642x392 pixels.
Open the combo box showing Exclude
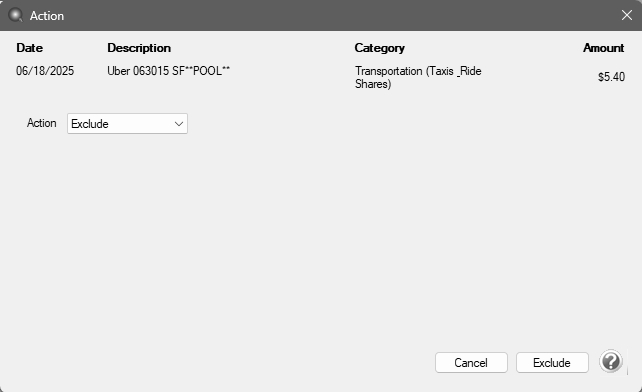tap(127, 124)
